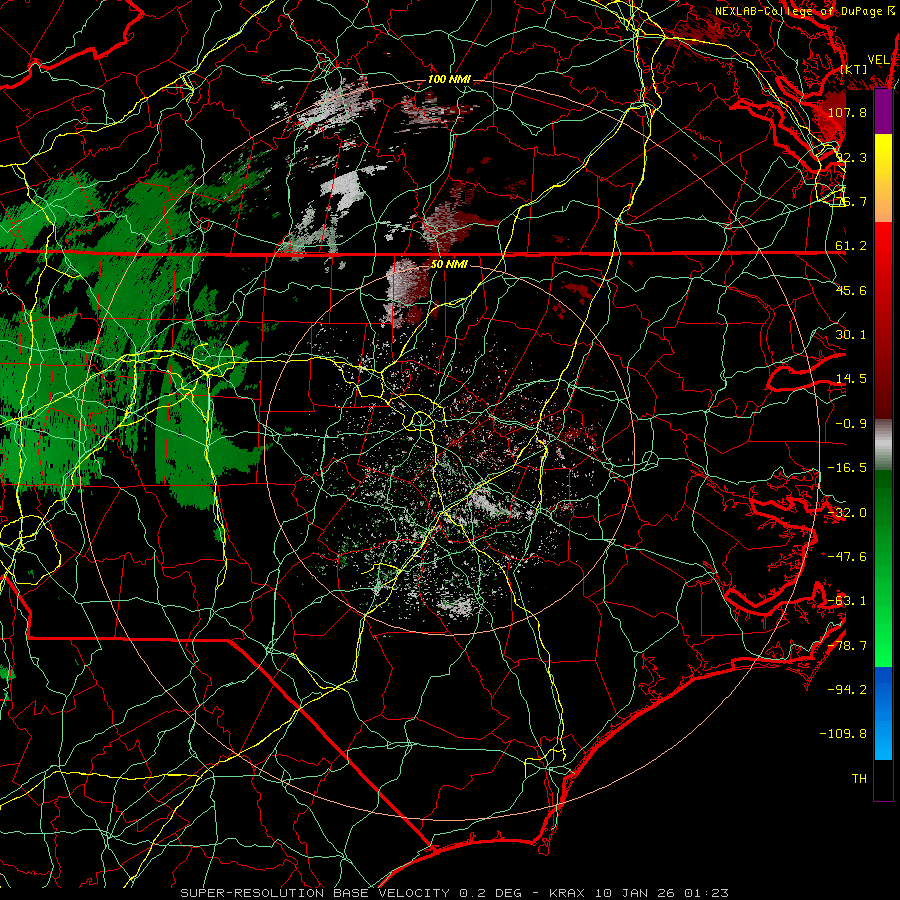Click the VEL legend title

(878, 59)
